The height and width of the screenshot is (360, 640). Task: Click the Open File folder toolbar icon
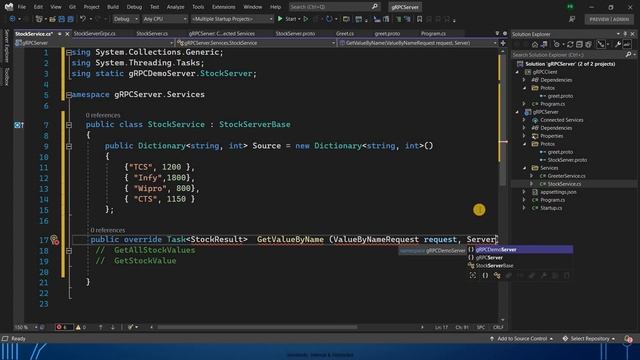click(x=52, y=19)
